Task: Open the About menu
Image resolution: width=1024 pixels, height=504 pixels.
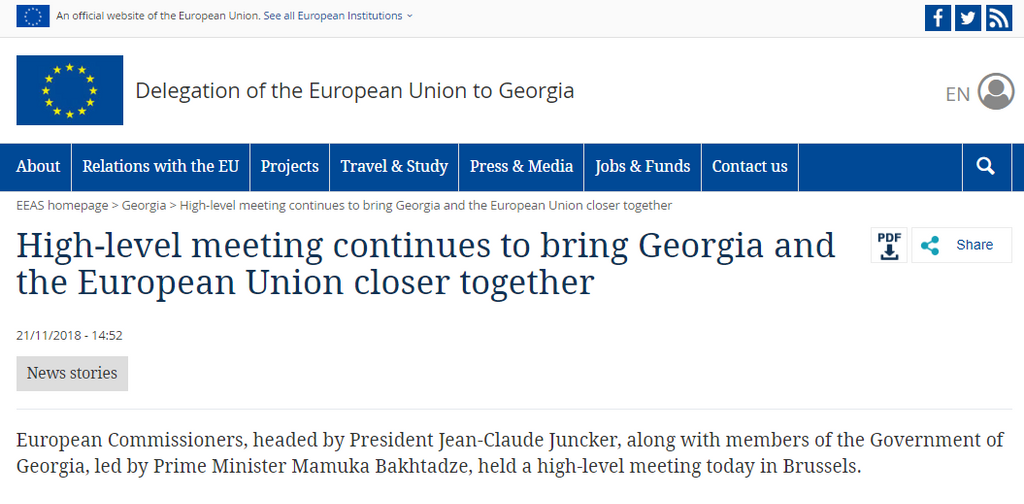Action: pyautogui.click(x=38, y=167)
